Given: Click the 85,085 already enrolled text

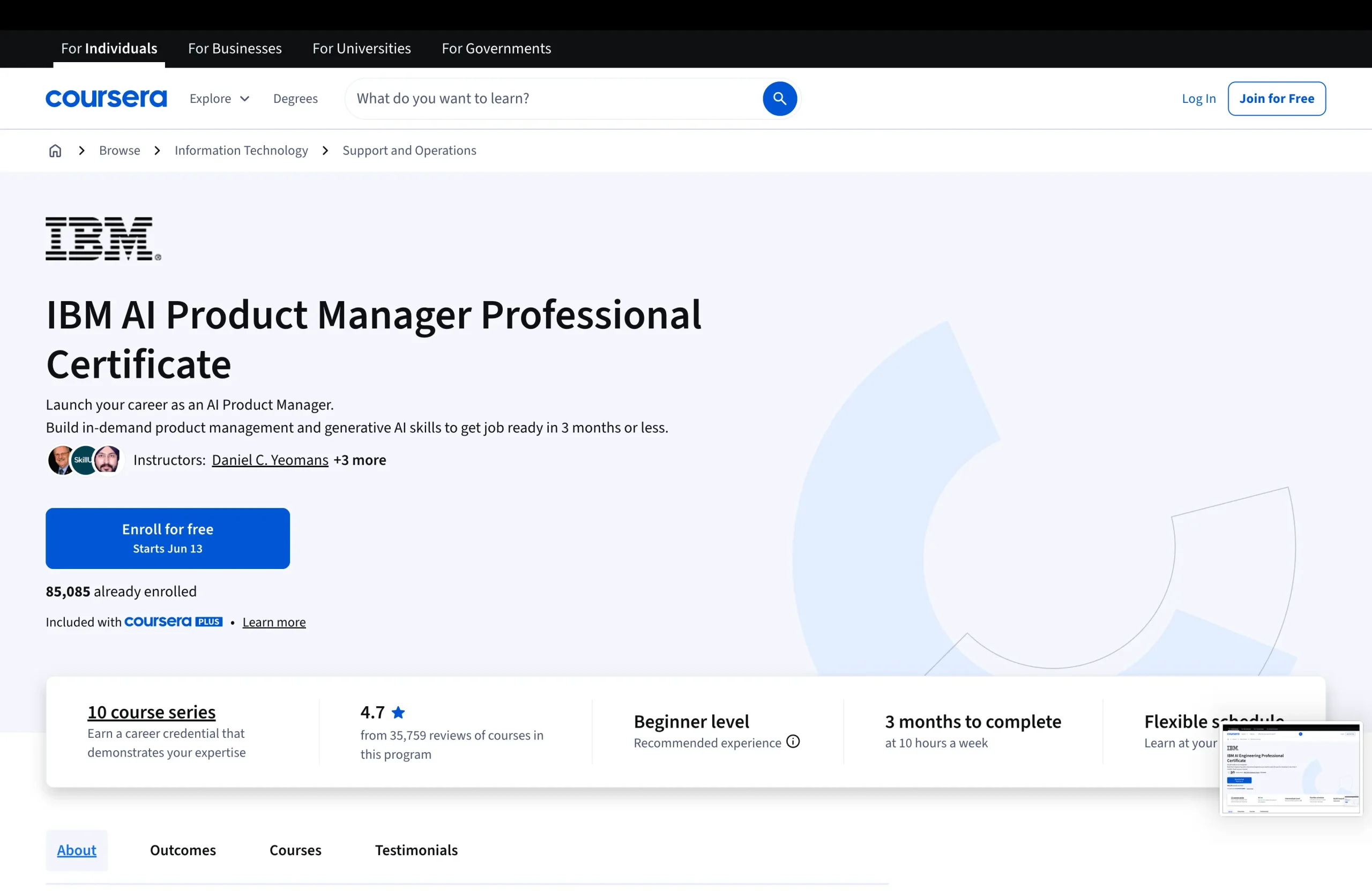Looking at the screenshot, I should pyautogui.click(x=121, y=591).
